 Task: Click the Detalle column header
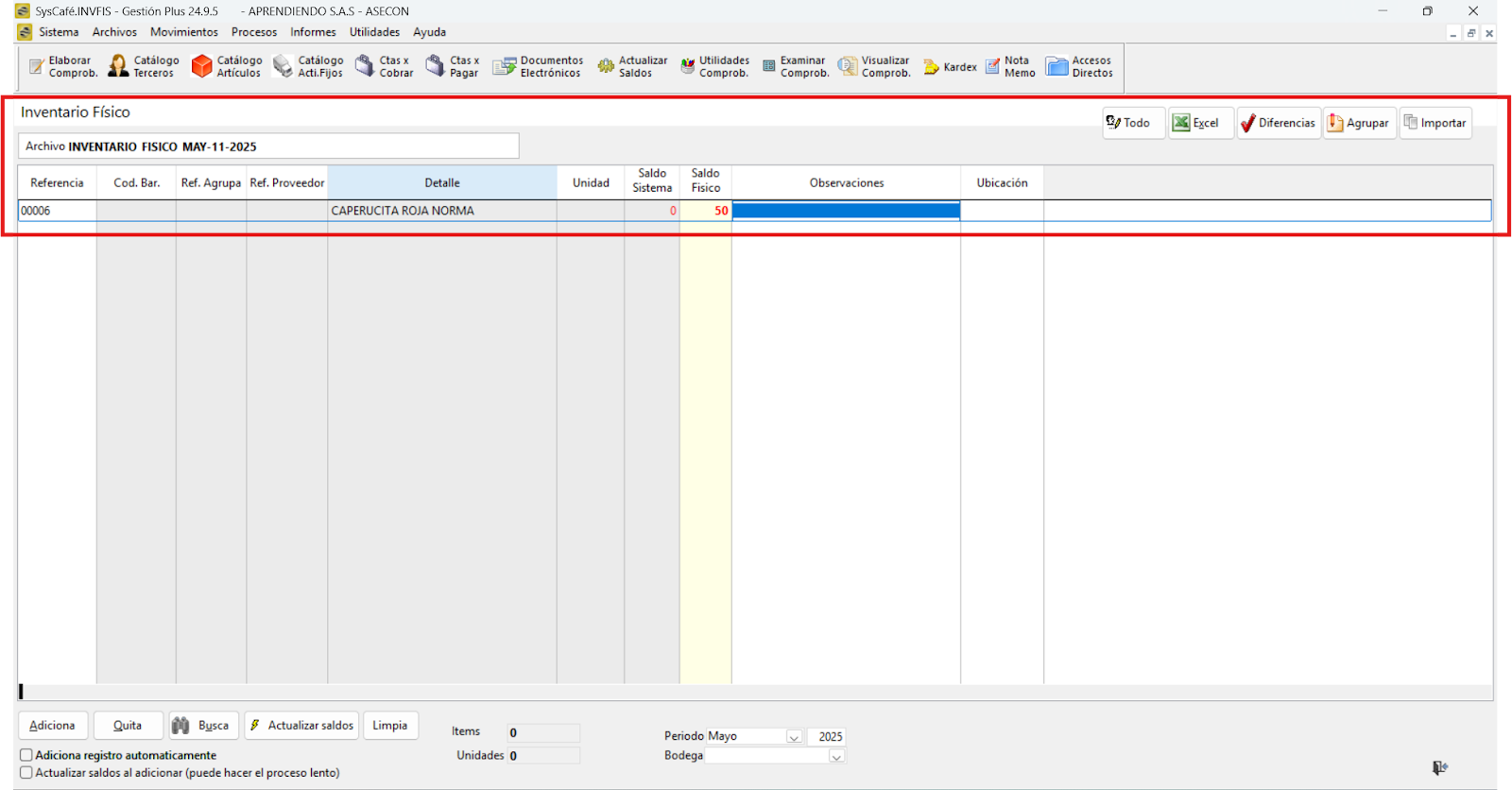coord(441,182)
